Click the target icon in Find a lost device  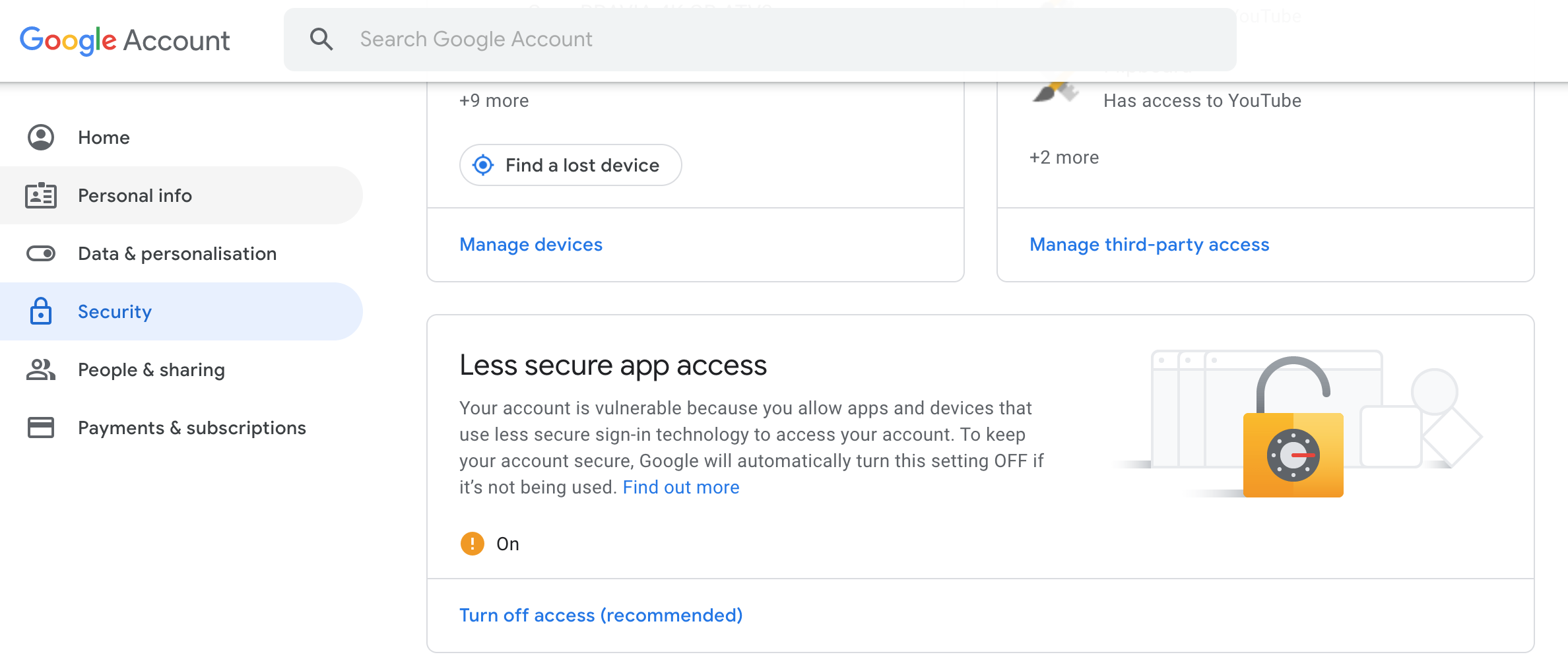point(483,165)
